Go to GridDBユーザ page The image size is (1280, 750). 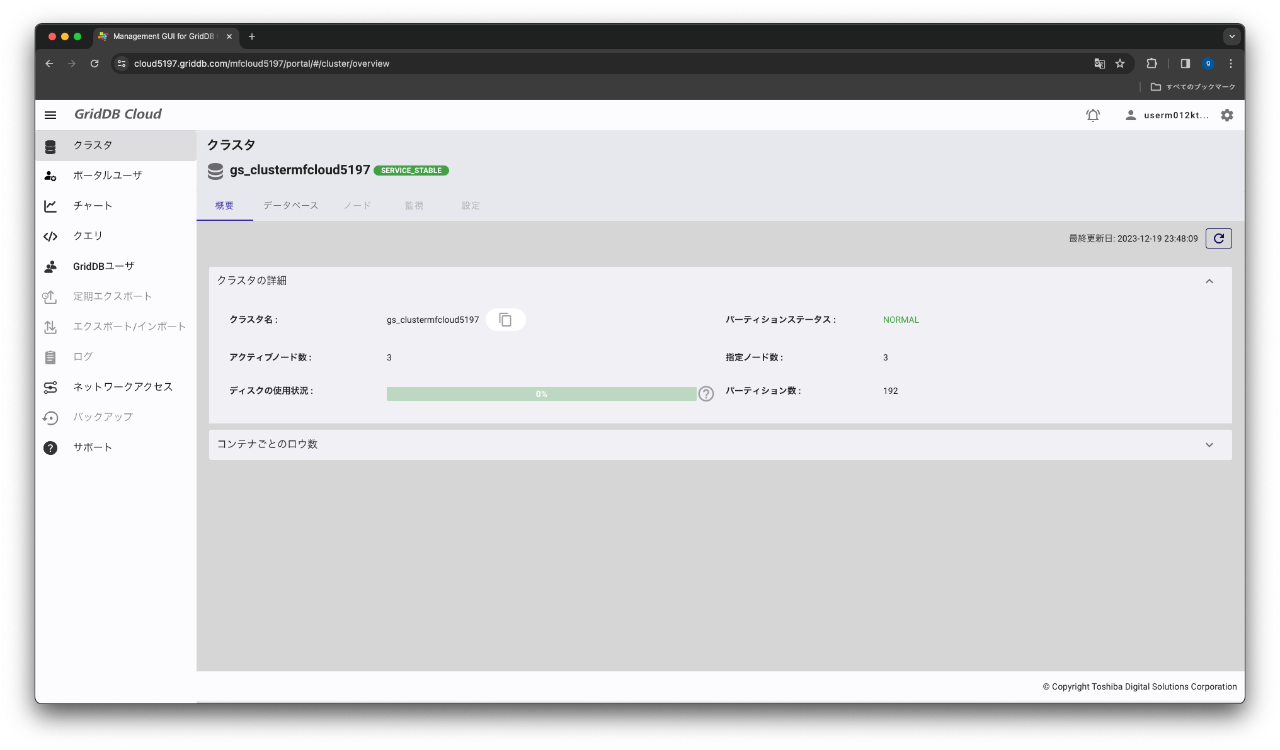[103, 266]
